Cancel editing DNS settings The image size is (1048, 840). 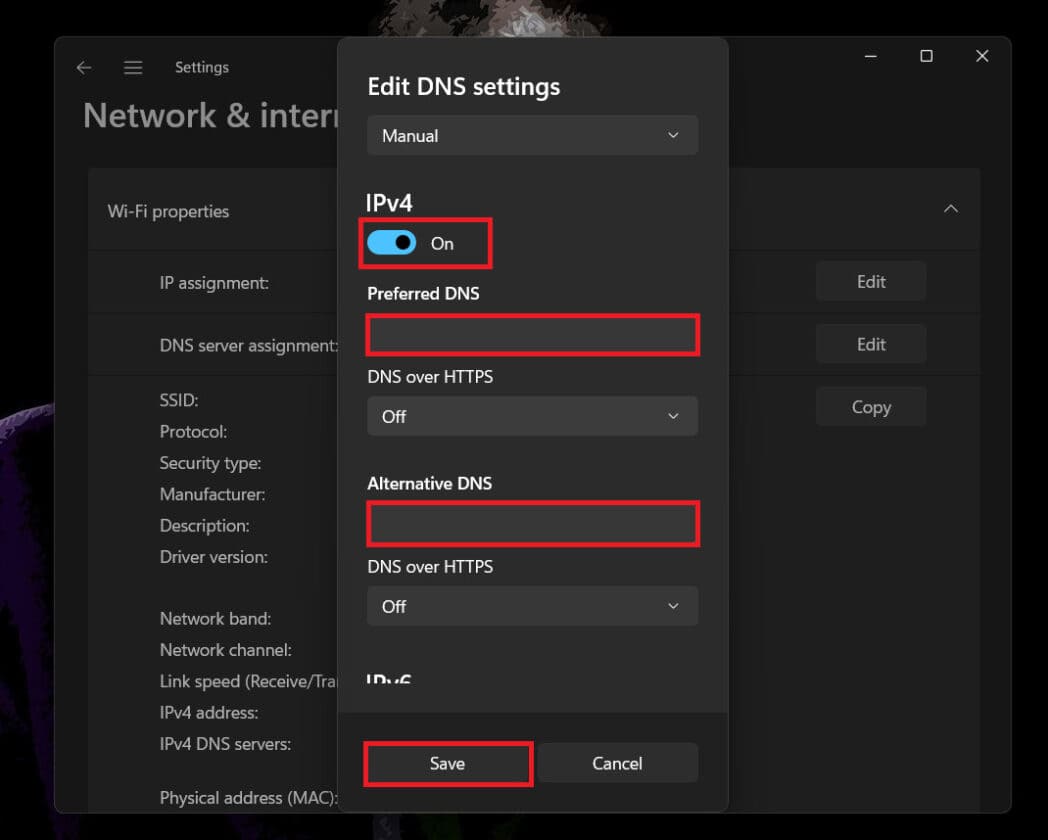coord(617,763)
